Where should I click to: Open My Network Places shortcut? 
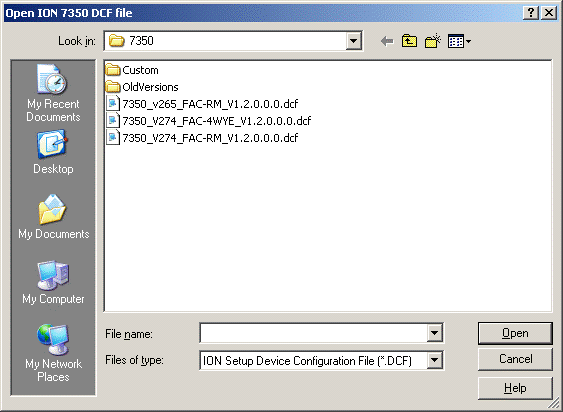pyautogui.click(x=53, y=353)
